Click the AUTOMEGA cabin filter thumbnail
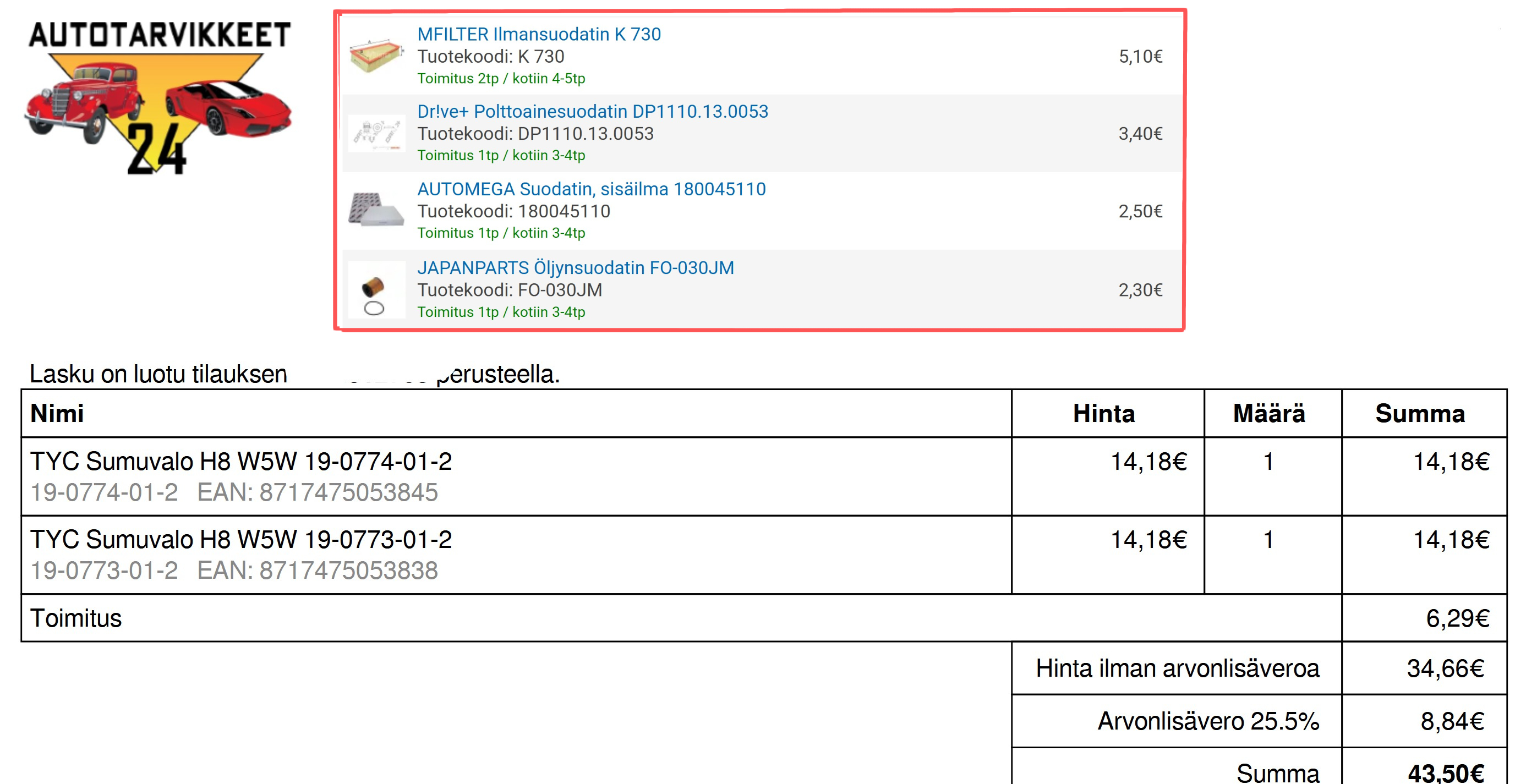This screenshot has height=784, width=1537. (376, 210)
